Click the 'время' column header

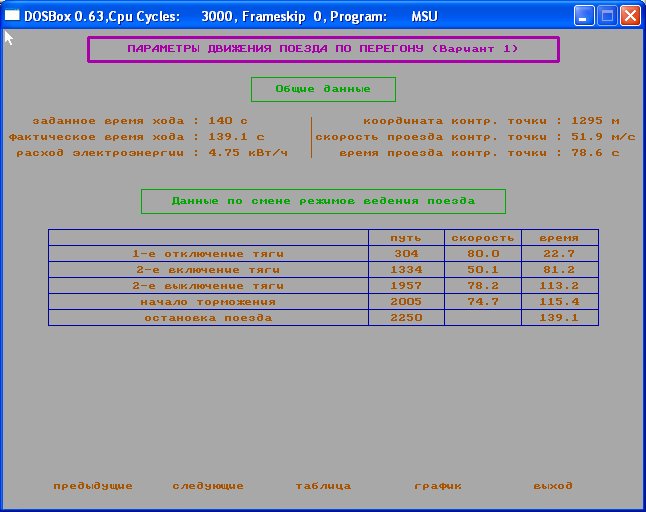click(559, 238)
